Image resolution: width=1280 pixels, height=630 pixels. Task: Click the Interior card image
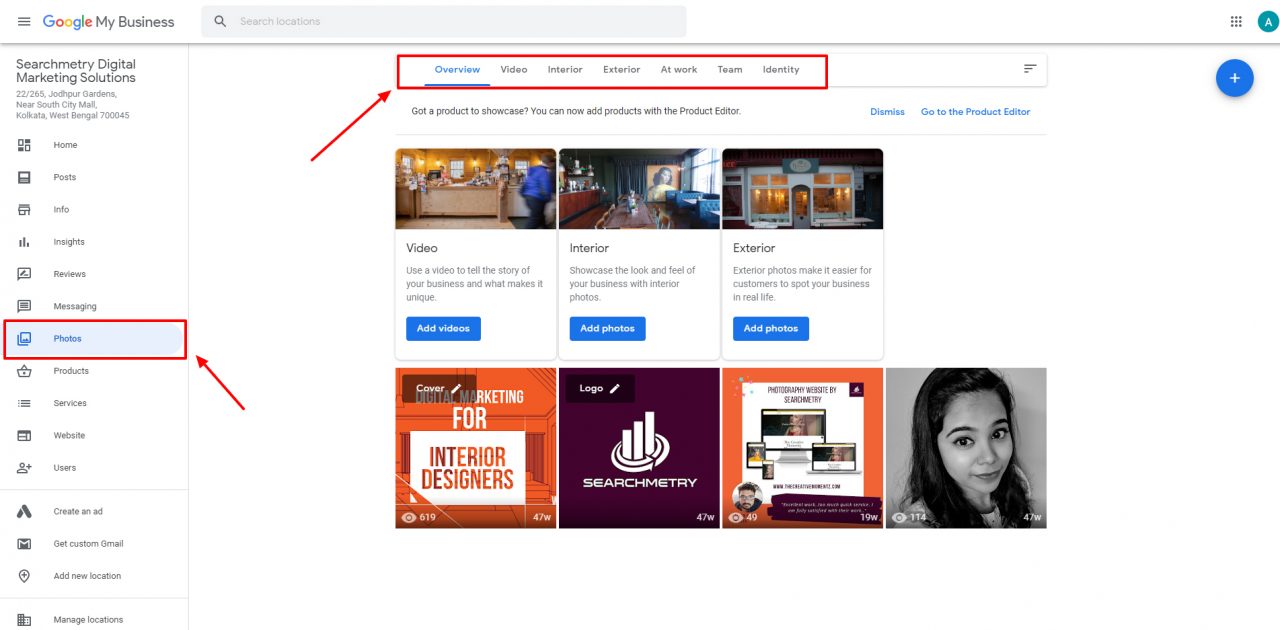(639, 189)
